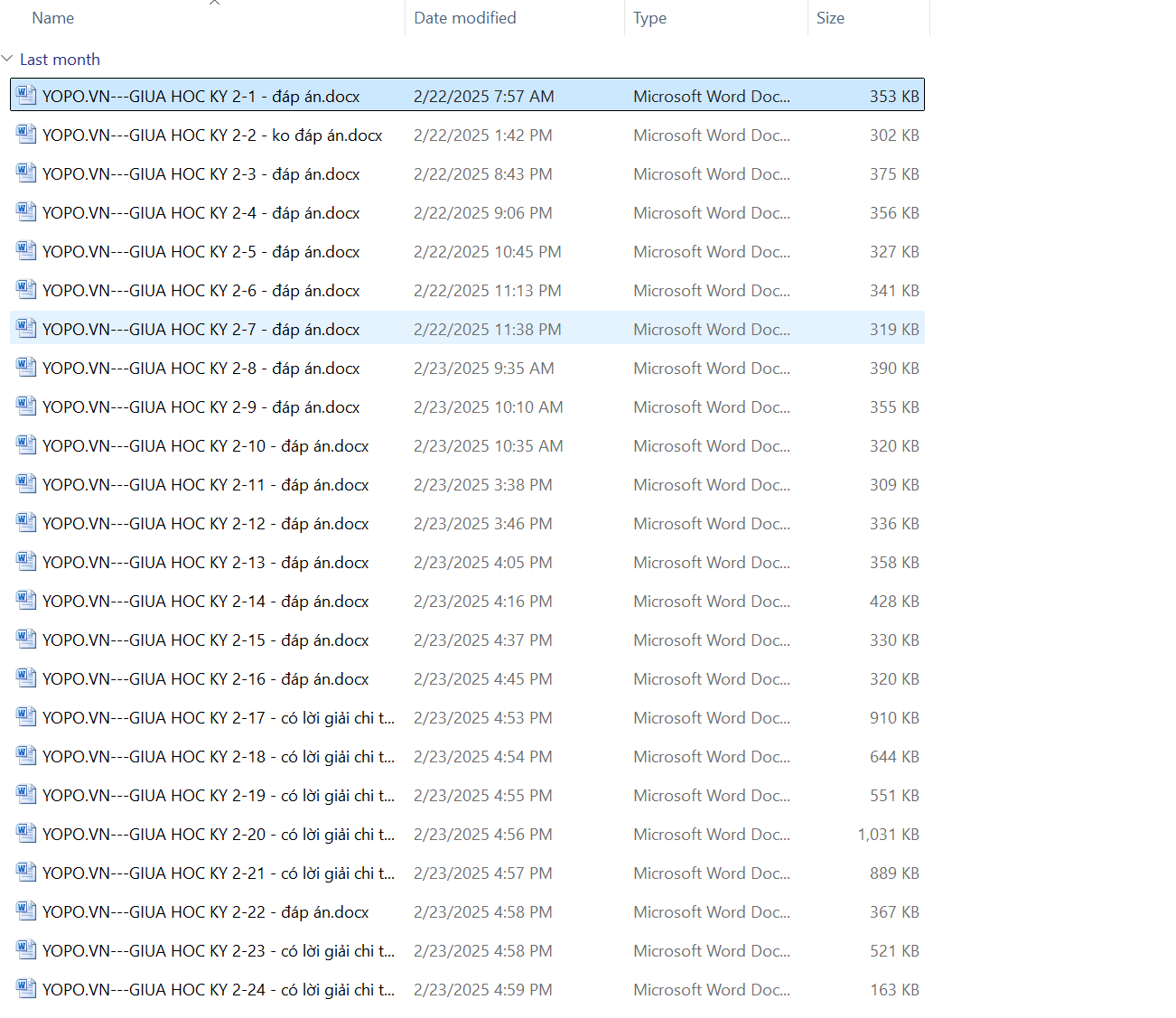This screenshot has width=1176, height=1018.
Task: Select the Word icon of file 2-17
Action: pyautogui.click(x=26, y=717)
